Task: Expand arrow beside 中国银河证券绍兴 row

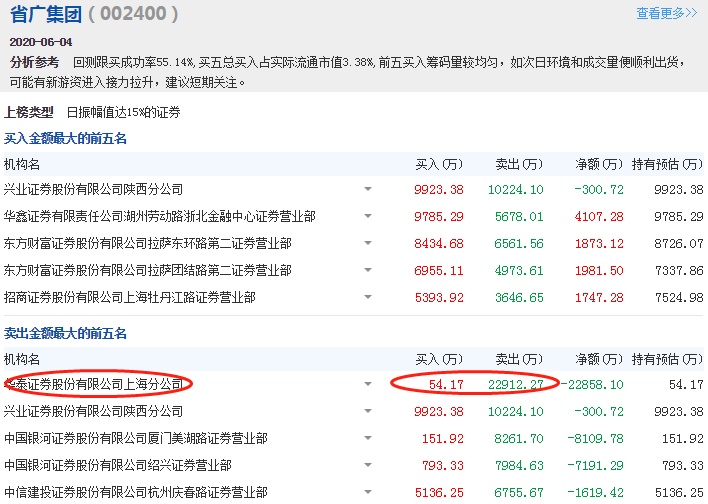Action: pos(368,466)
